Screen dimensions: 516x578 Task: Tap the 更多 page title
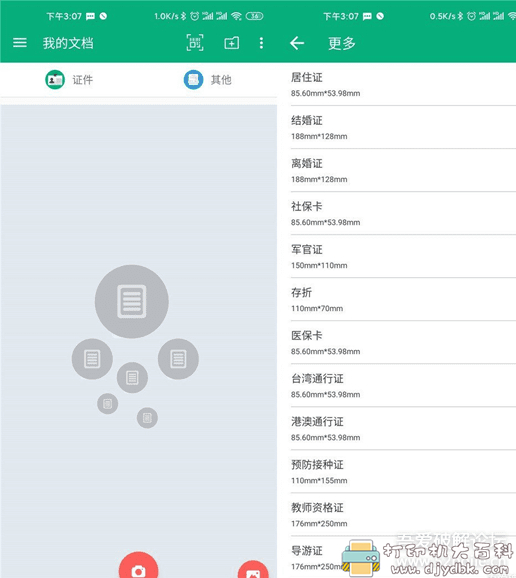[342, 43]
